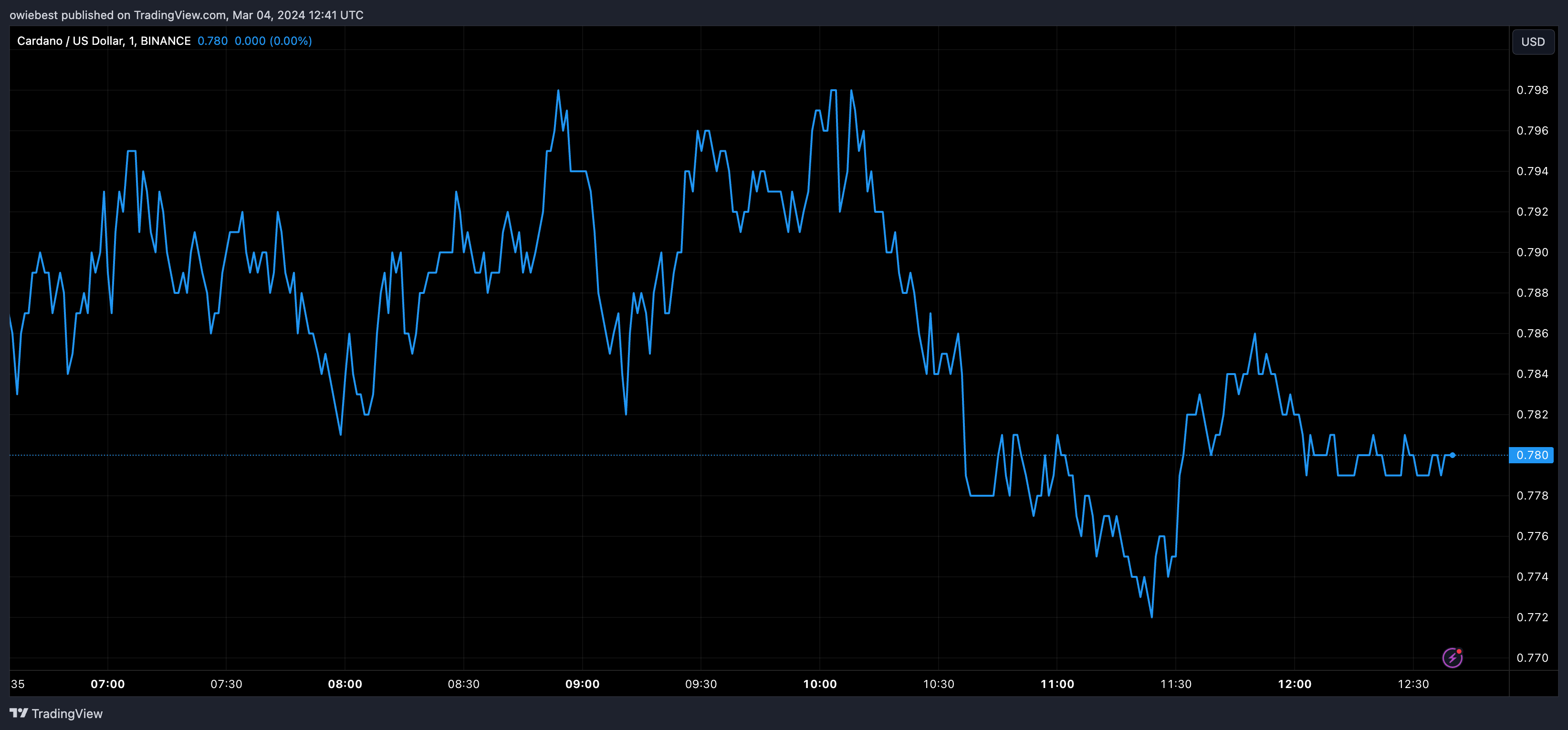The height and width of the screenshot is (730, 1568).
Task: Click the 07:00 time axis label
Action: [x=108, y=684]
